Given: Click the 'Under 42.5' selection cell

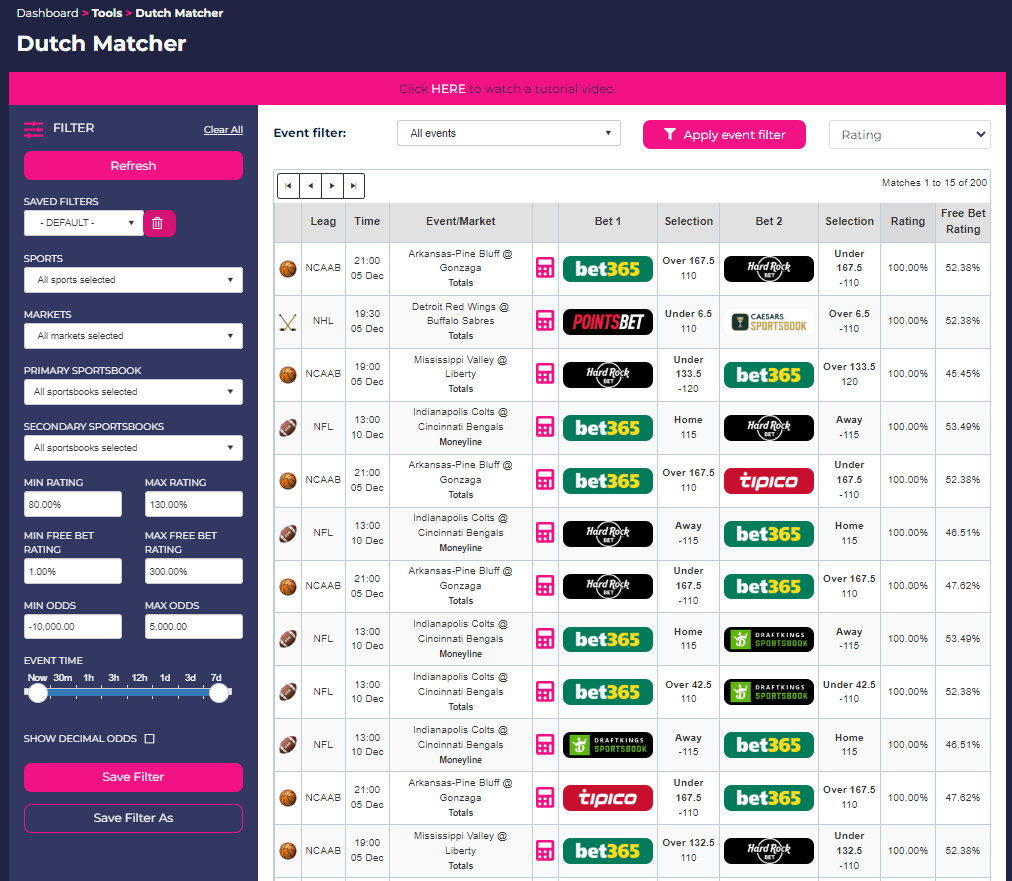Looking at the screenshot, I should 849,691.
